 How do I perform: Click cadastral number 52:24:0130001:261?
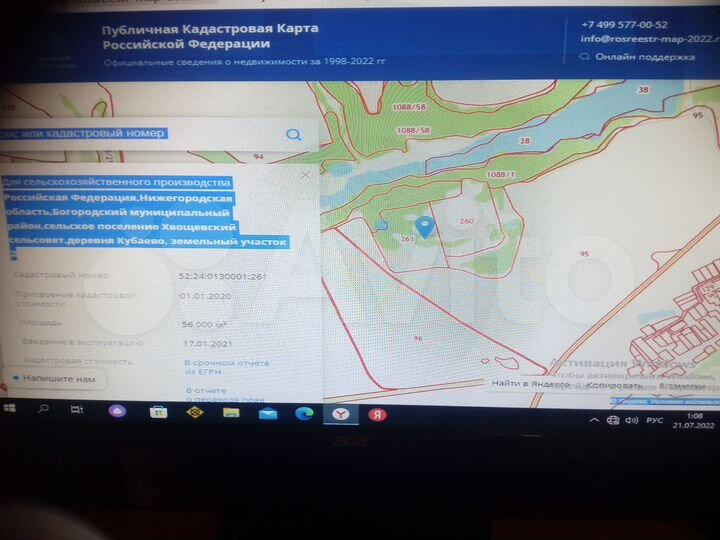click(222, 276)
